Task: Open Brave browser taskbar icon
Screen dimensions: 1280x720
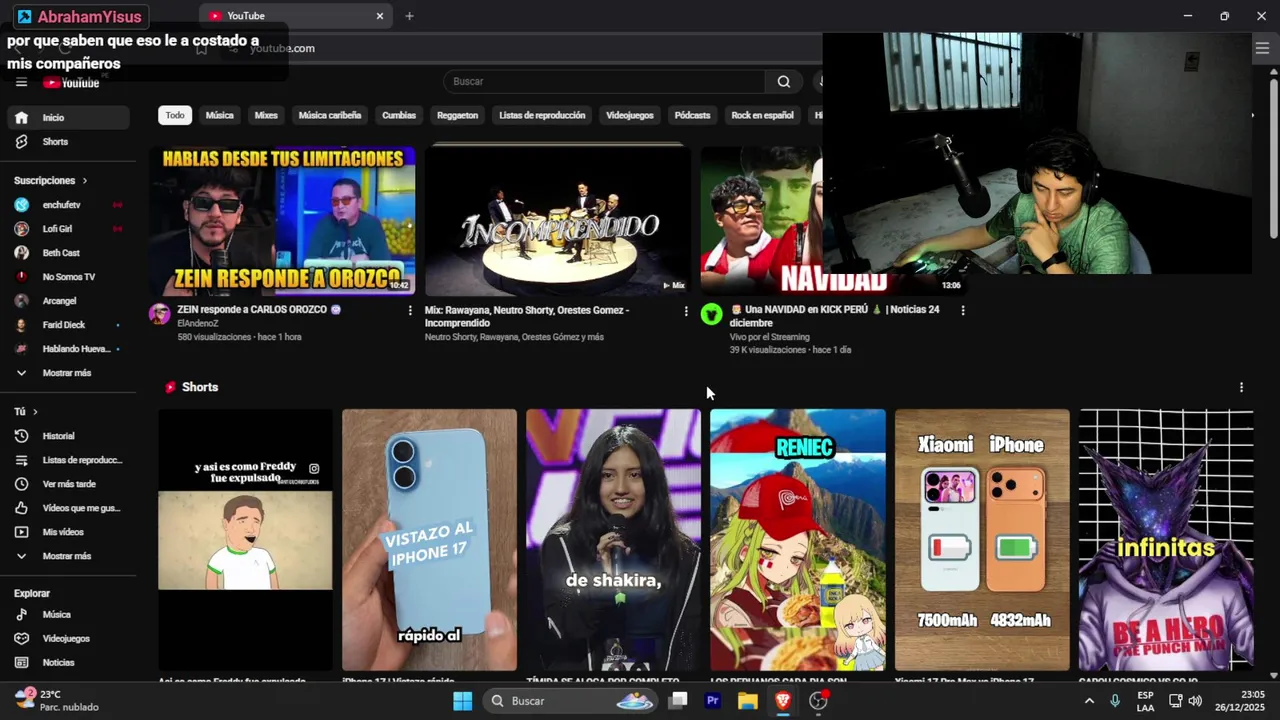Action: click(783, 701)
